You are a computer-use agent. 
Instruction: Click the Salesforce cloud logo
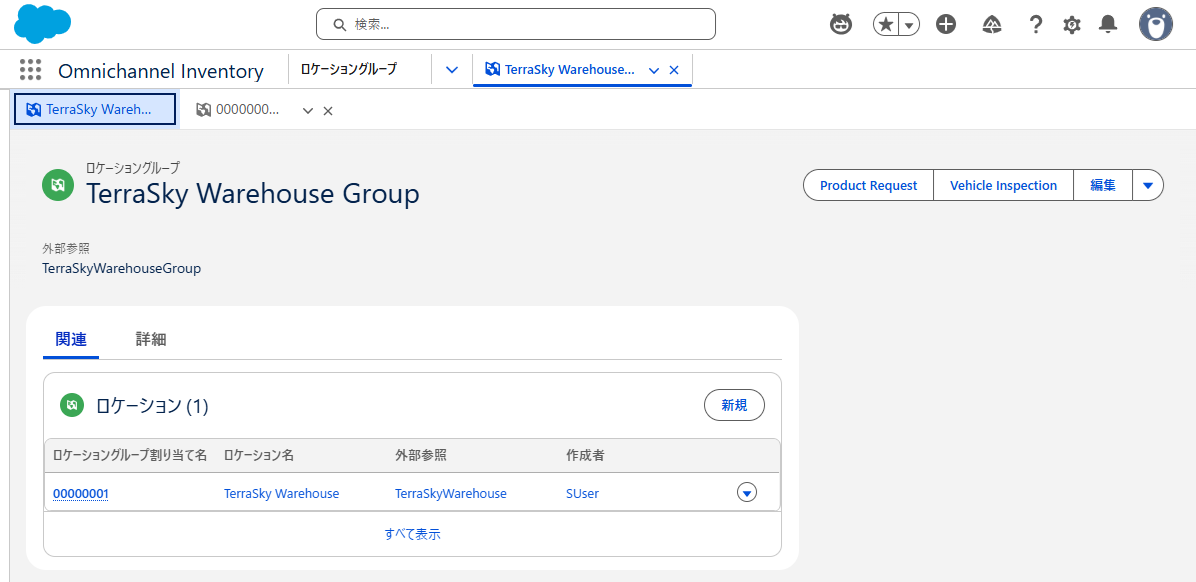[42, 24]
